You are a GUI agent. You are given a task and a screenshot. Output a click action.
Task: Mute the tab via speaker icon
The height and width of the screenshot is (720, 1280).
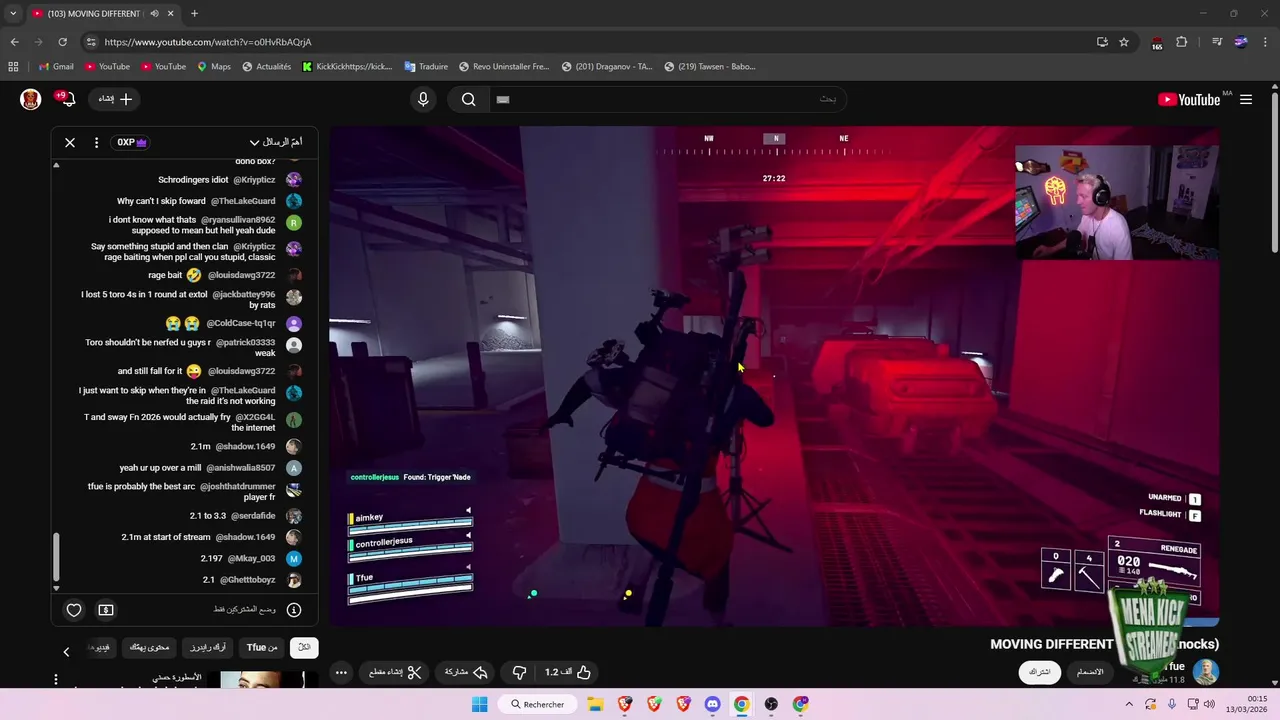[154, 14]
